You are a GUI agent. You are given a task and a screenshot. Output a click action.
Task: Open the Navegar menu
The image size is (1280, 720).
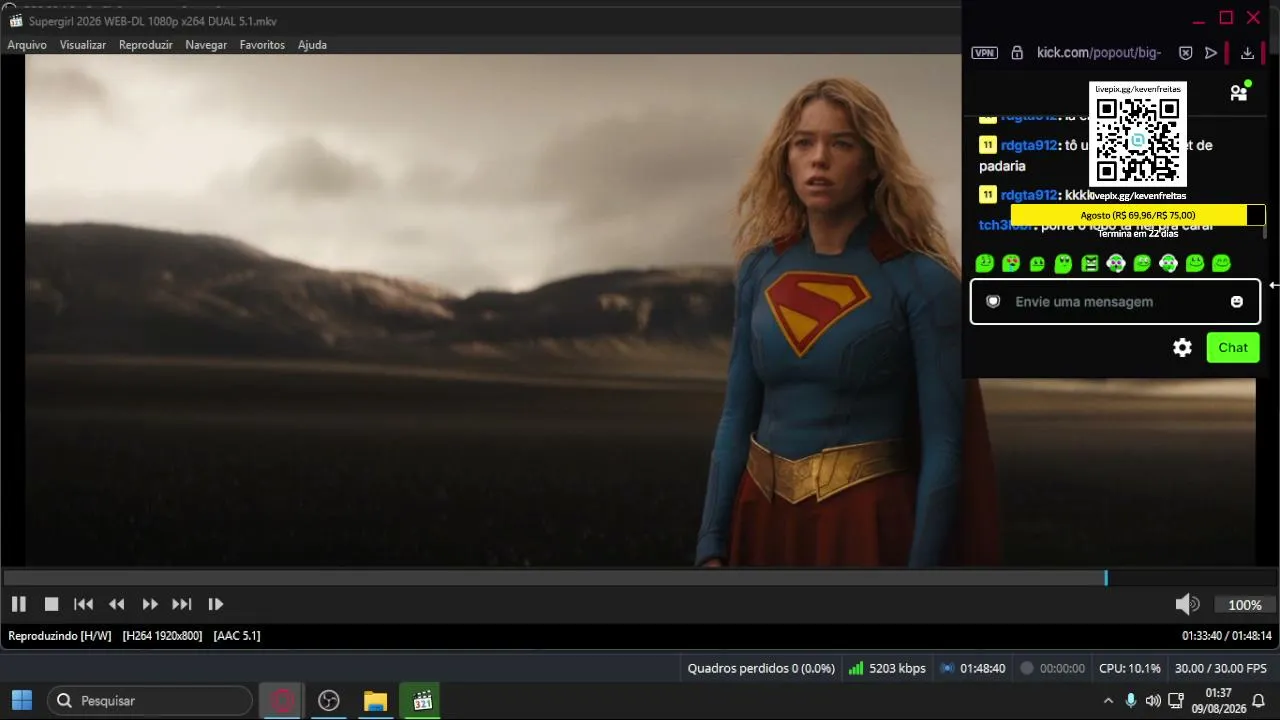tap(206, 45)
